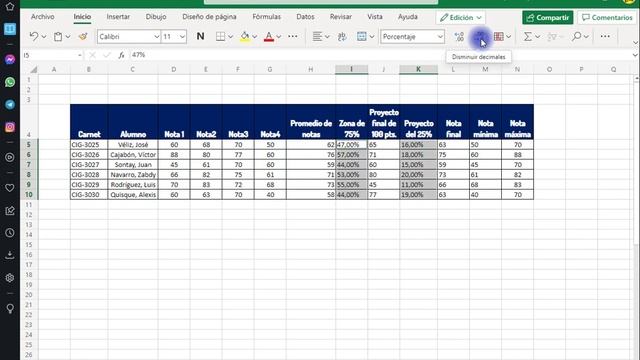Click the text alignment icon
The image size is (640, 360).
[317, 36]
